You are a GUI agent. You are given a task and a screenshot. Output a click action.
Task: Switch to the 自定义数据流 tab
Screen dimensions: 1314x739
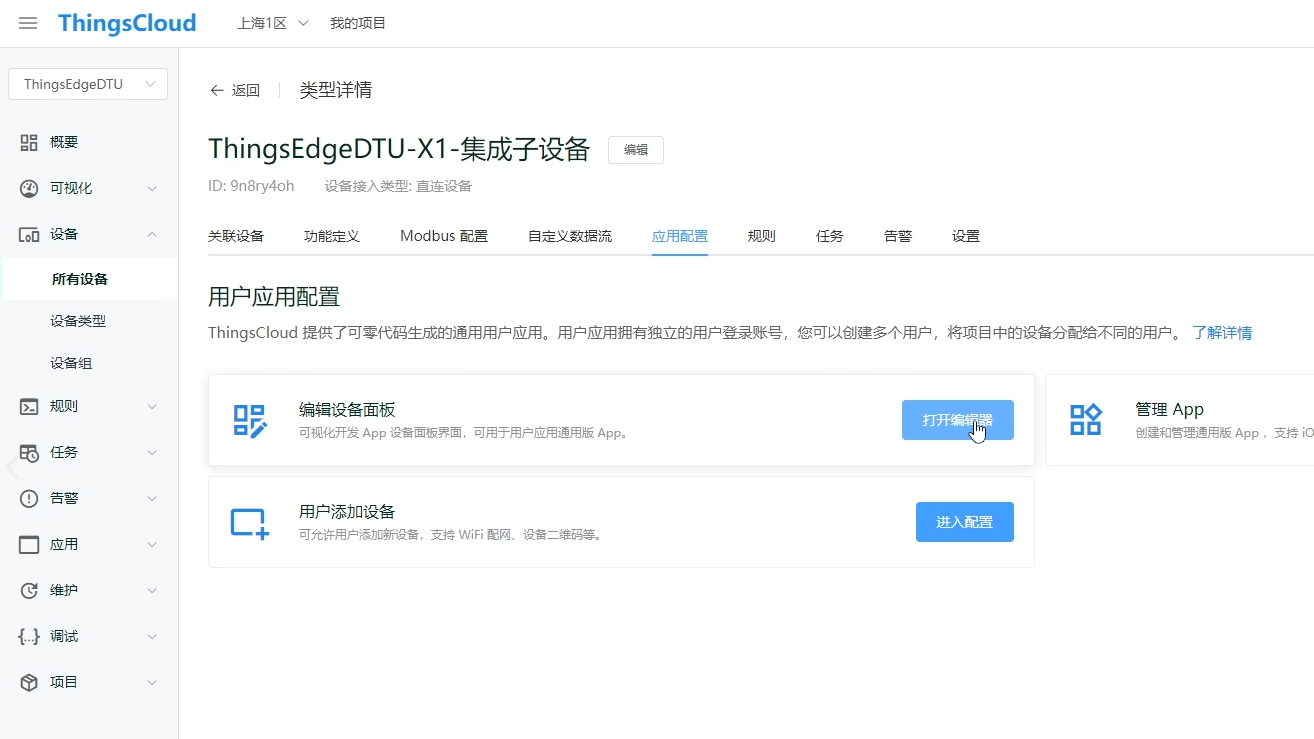coord(570,236)
